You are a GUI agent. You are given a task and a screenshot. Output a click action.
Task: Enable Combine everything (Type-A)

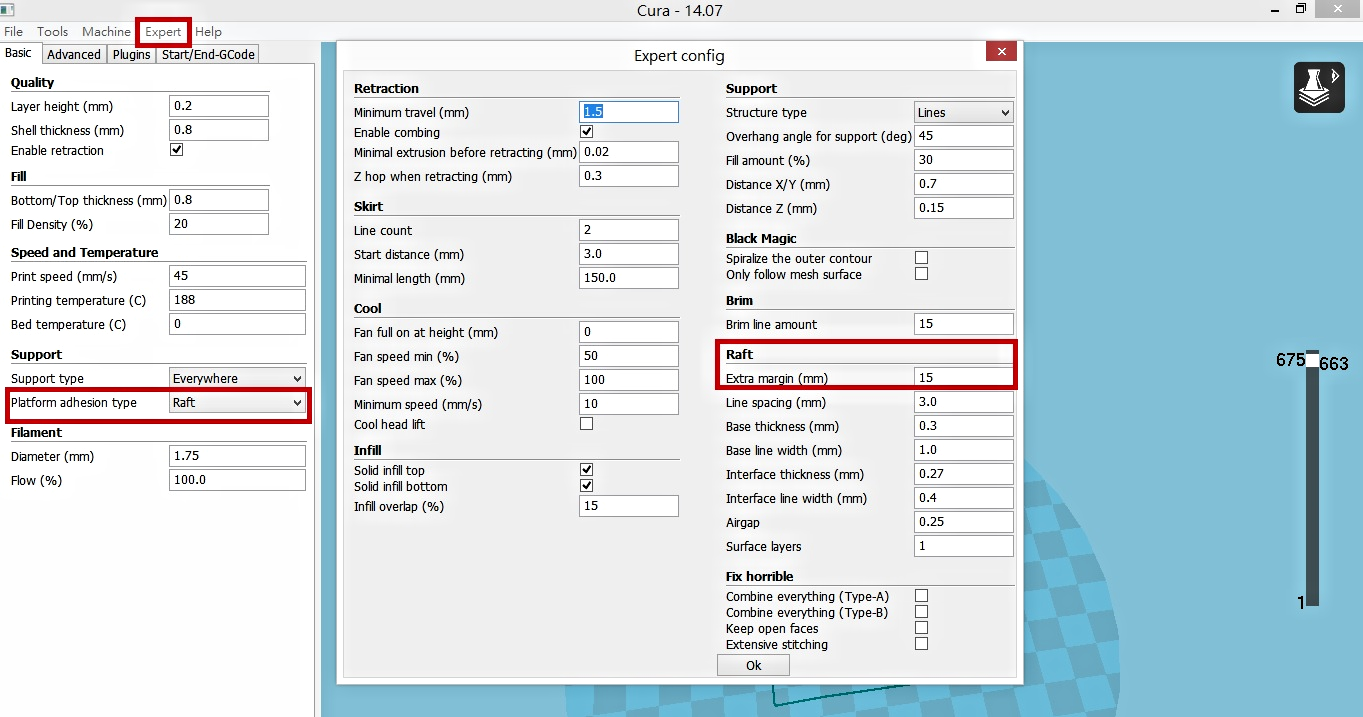coord(922,596)
